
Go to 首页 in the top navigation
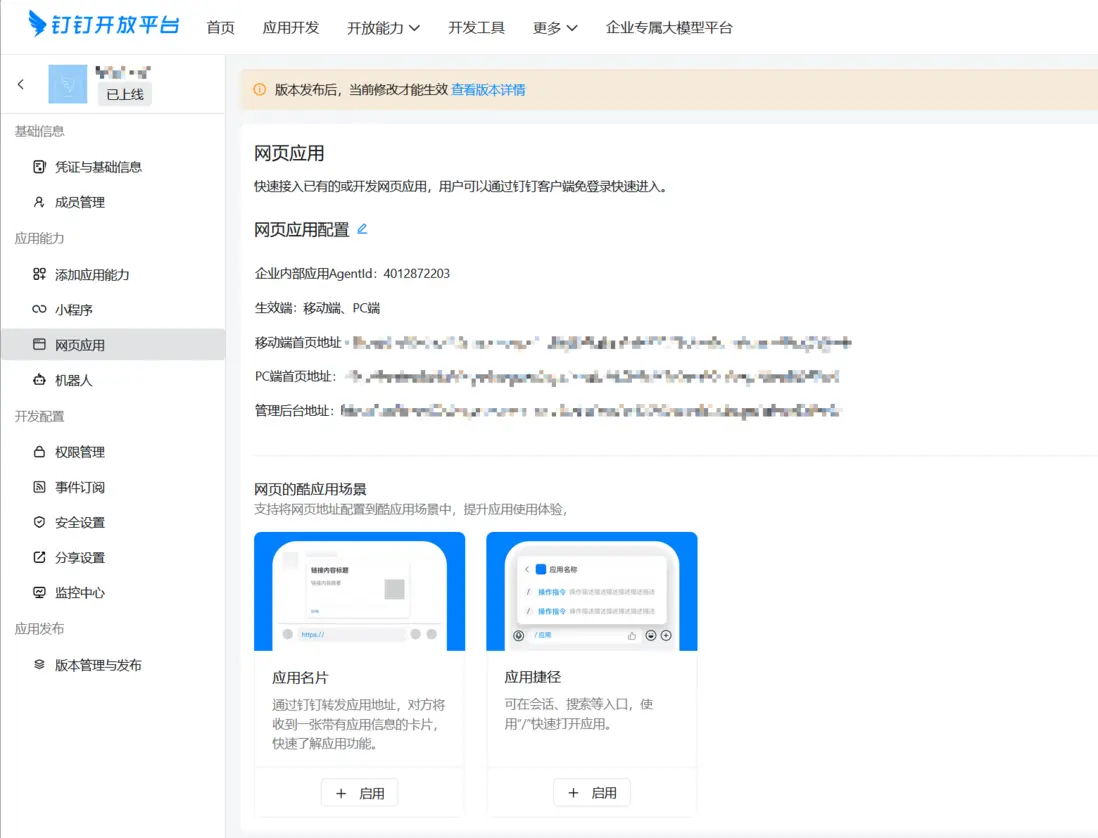[220, 28]
